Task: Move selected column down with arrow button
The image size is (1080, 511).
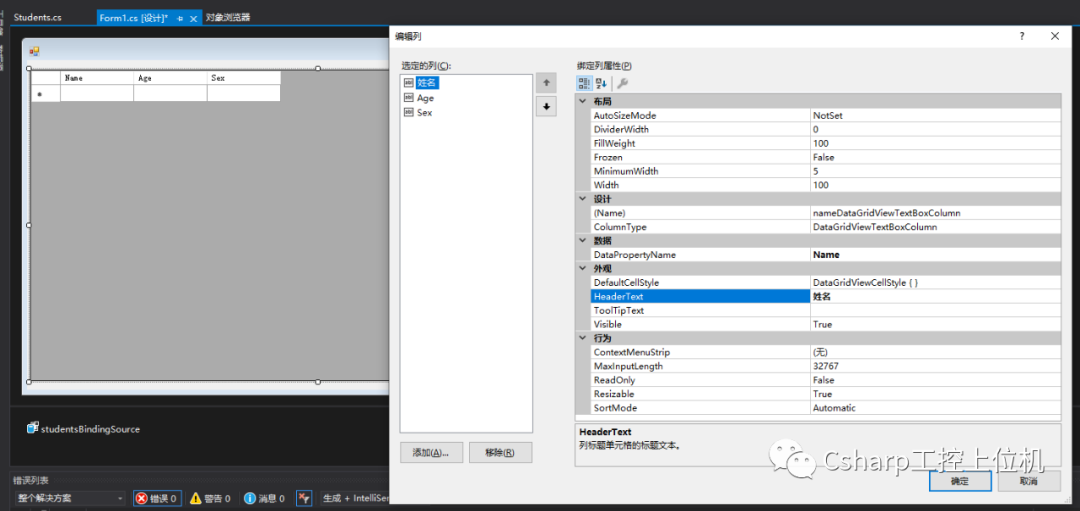Action: (x=546, y=107)
